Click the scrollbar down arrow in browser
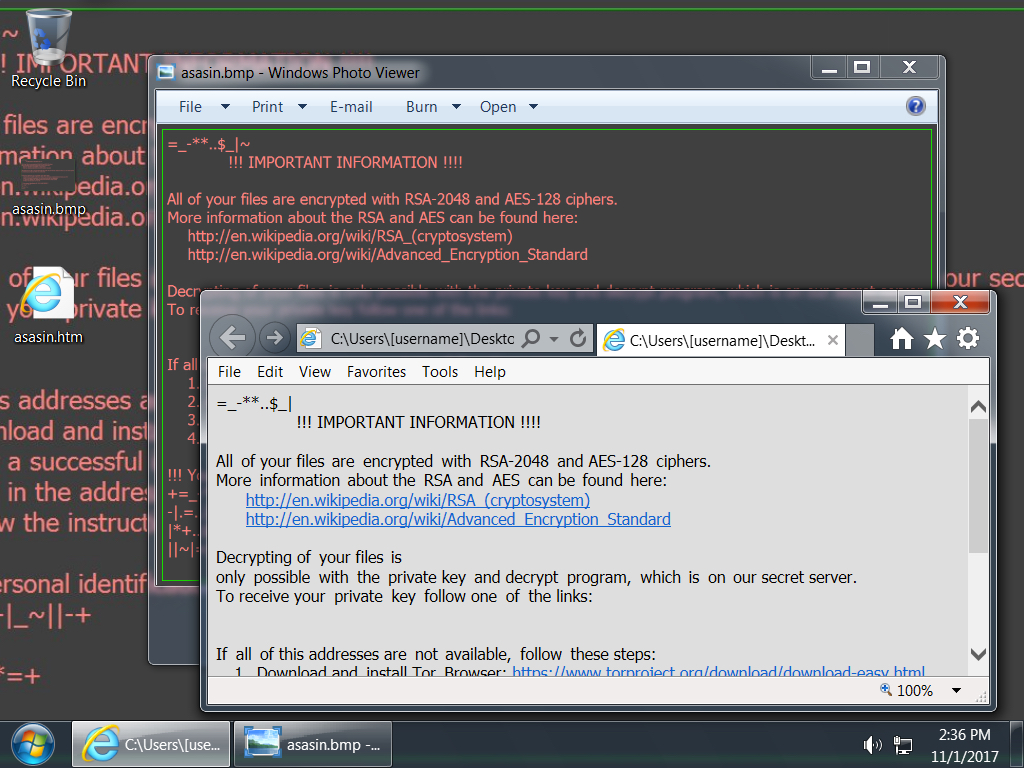 tap(978, 654)
